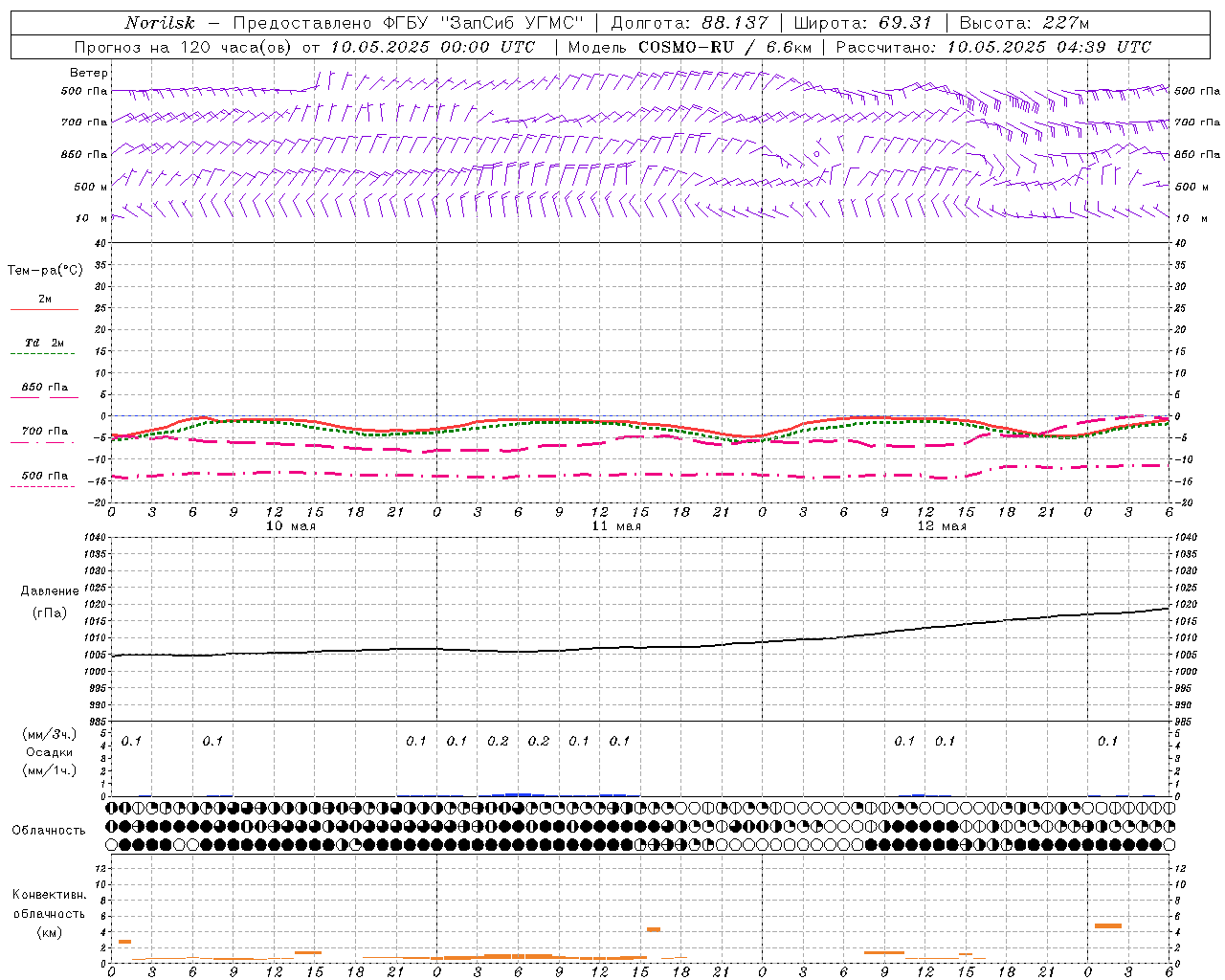The height and width of the screenshot is (980, 1225).
Task: Click the Конвективн. label
Action: click(x=49, y=895)
